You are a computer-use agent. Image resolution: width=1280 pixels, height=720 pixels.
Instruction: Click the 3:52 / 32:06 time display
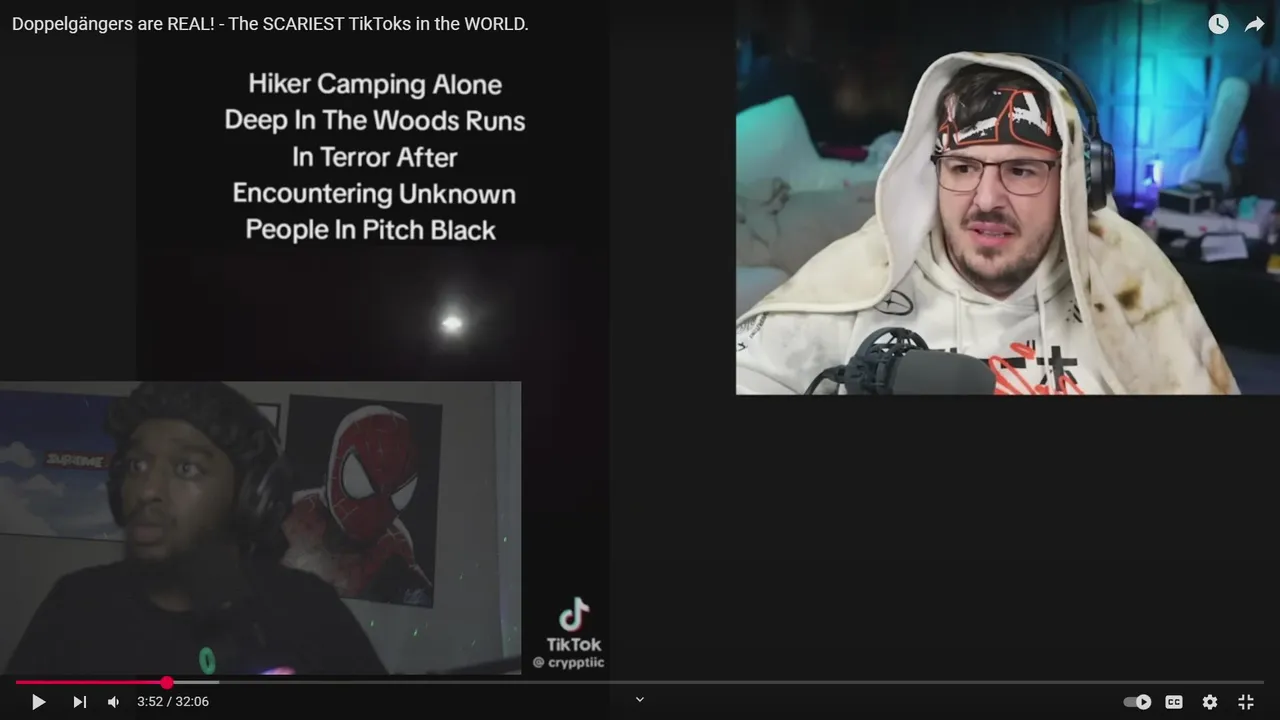tap(173, 702)
